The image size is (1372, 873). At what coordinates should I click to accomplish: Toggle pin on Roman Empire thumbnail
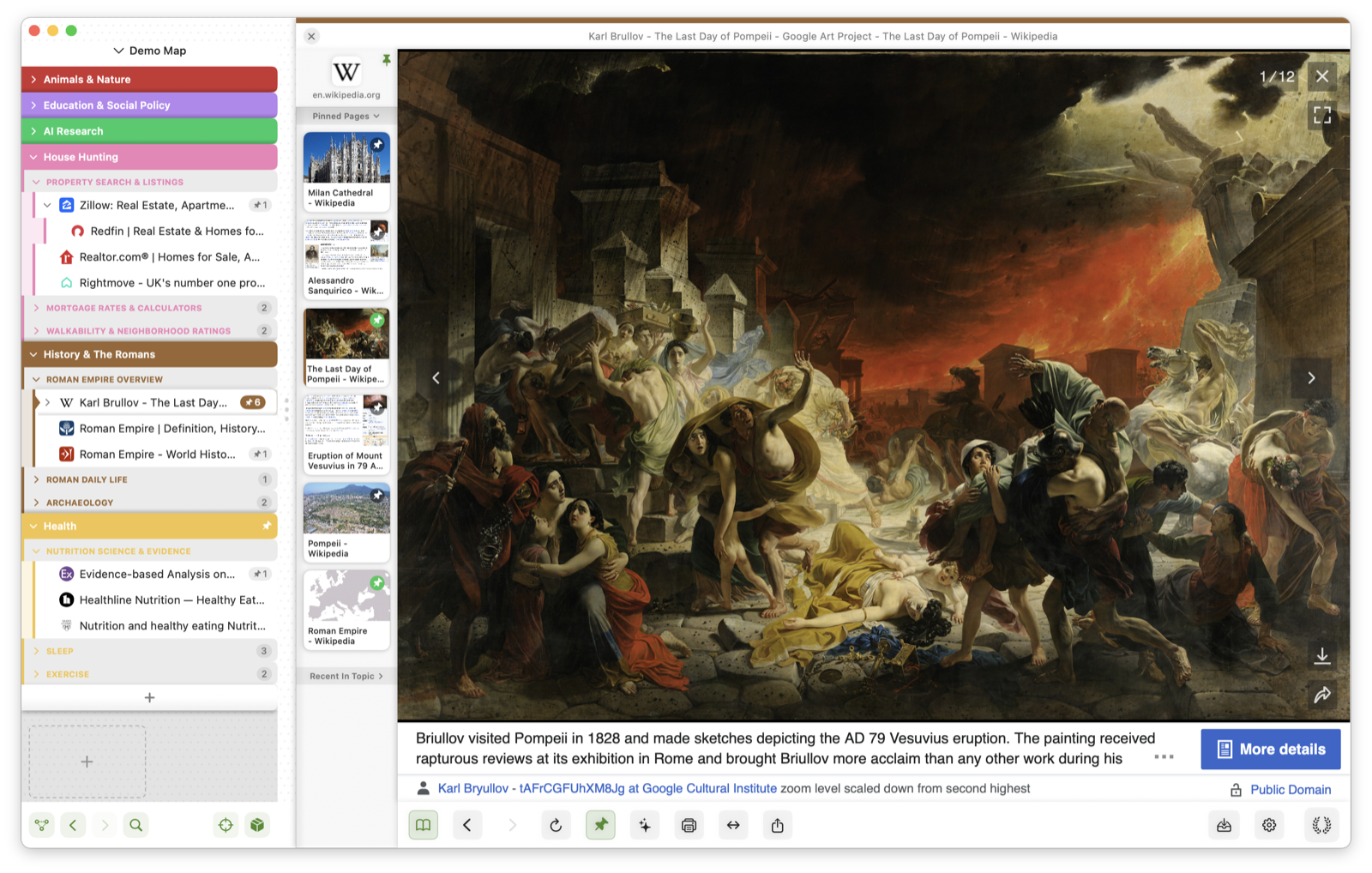[377, 583]
